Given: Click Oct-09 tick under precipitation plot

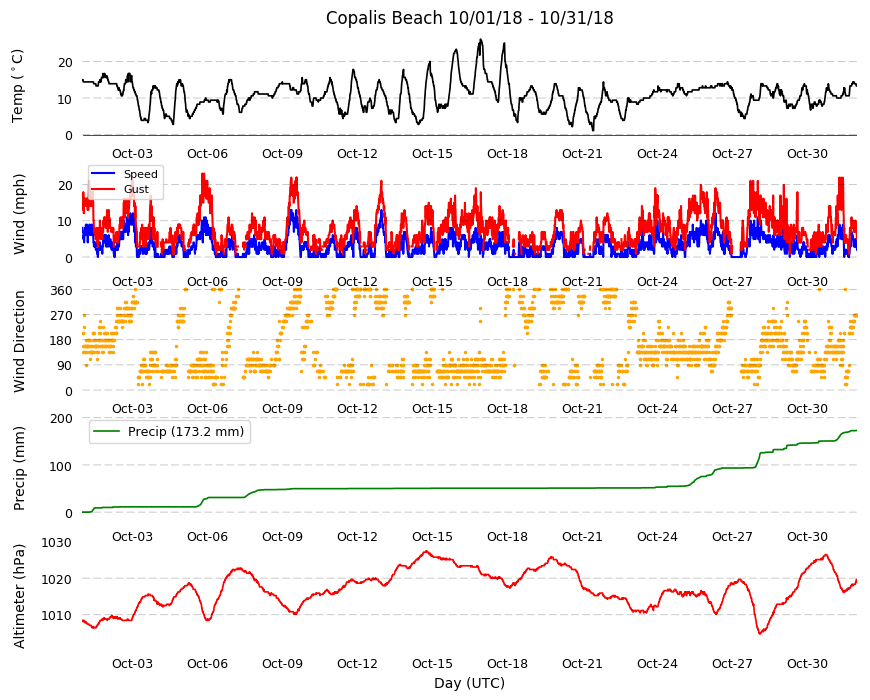Looking at the screenshot, I should pos(282,536).
